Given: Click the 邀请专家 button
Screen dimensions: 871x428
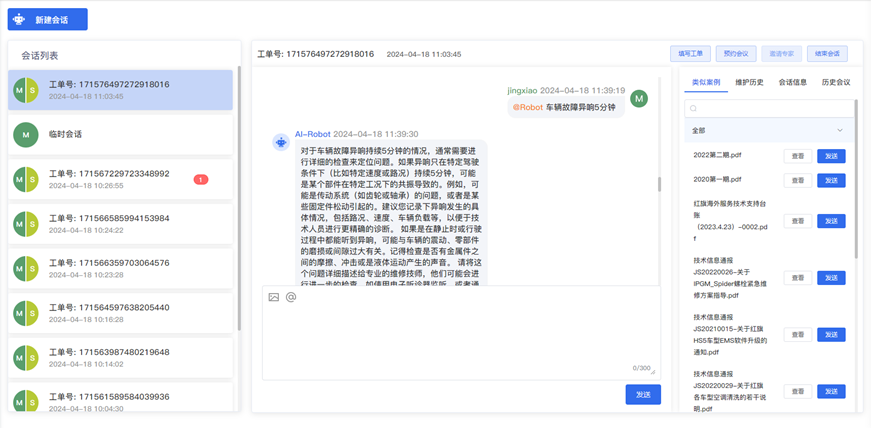Looking at the screenshot, I should (x=782, y=54).
